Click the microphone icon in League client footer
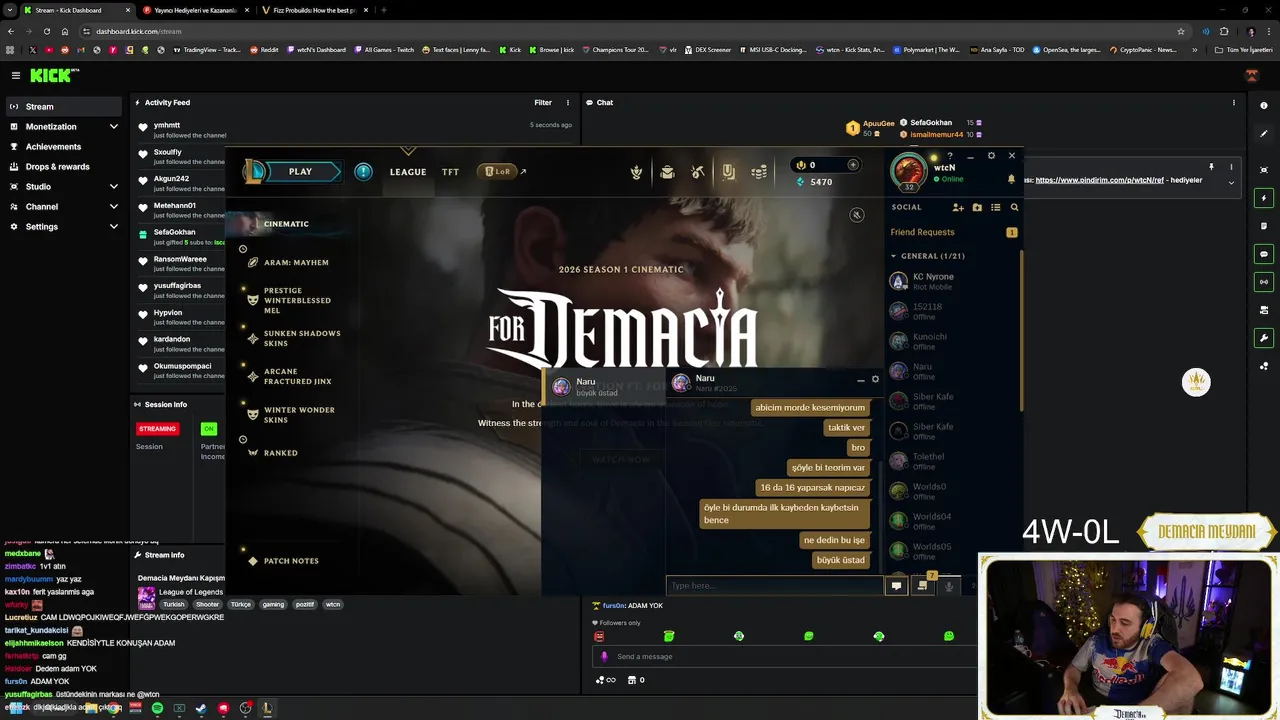The height and width of the screenshot is (720, 1280). [x=949, y=586]
